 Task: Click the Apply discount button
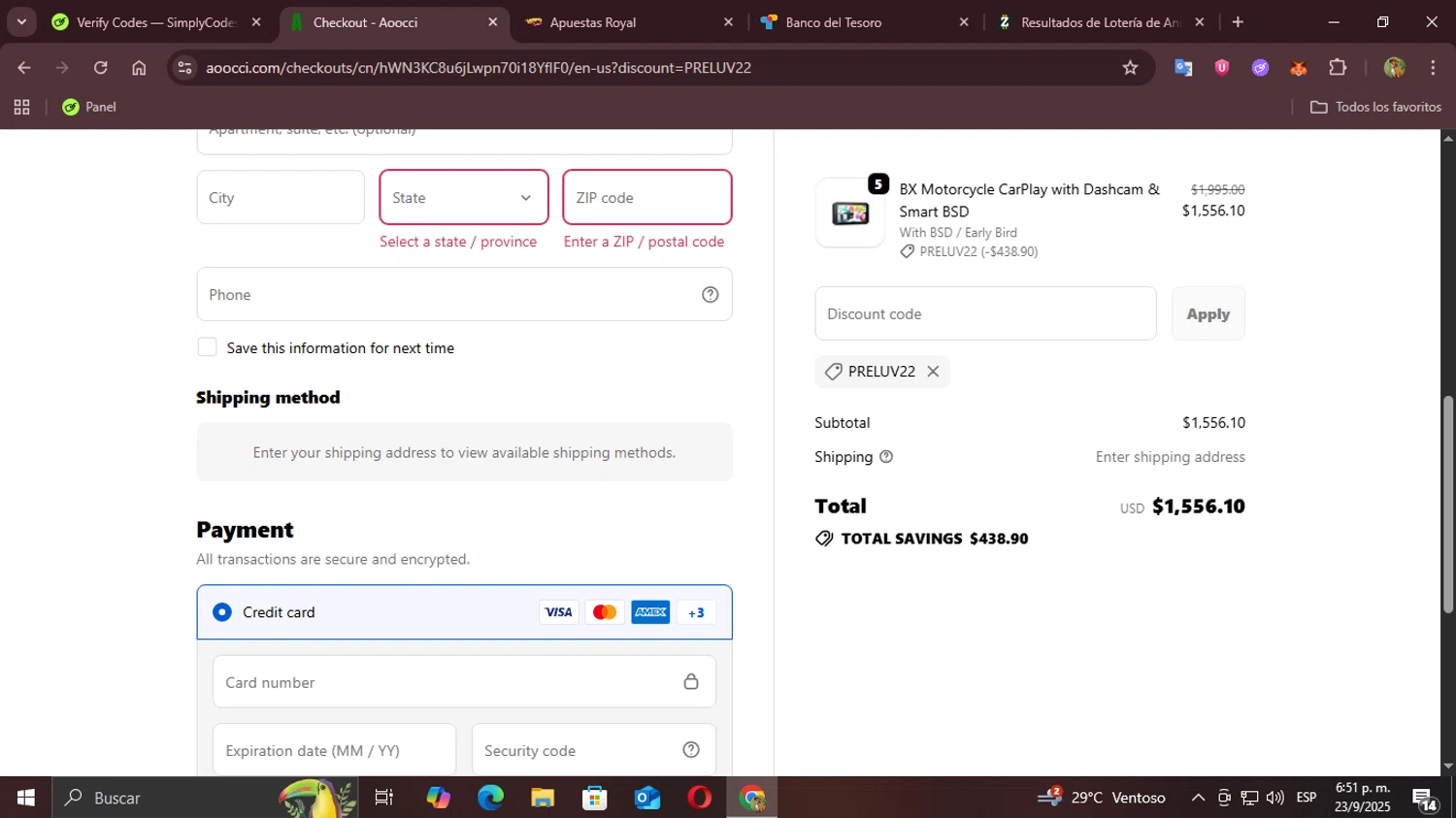1208,313
